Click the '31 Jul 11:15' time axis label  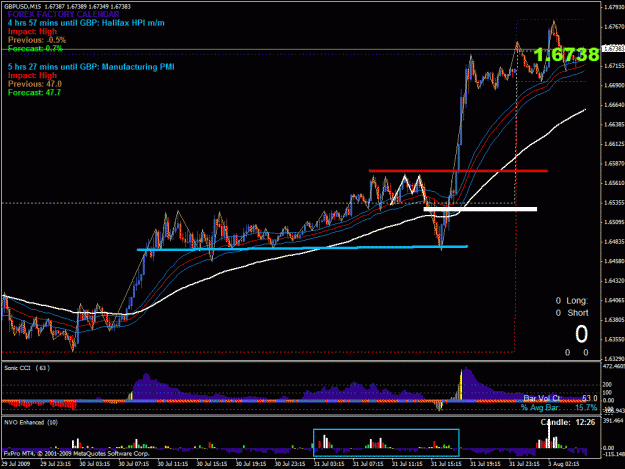[407, 464]
